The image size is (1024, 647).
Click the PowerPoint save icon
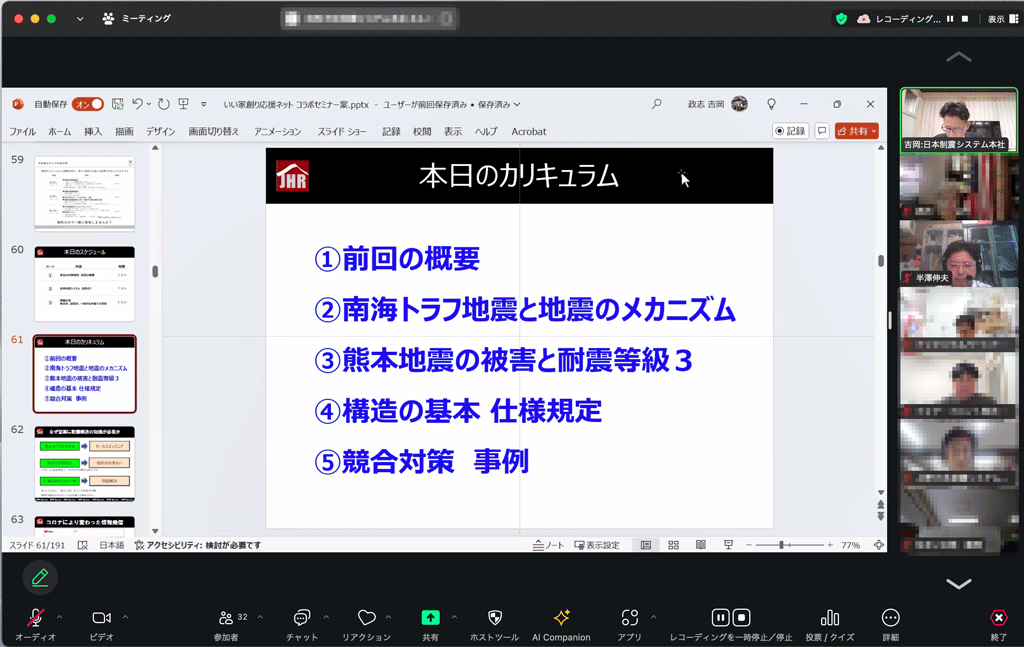(118, 104)
